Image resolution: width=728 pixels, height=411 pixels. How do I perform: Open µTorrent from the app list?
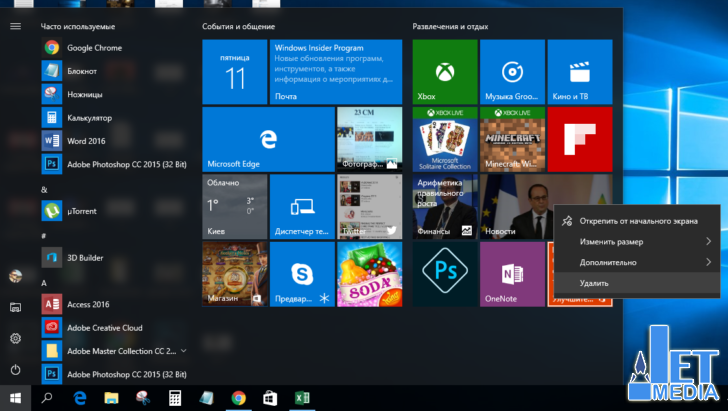point(114,211)
